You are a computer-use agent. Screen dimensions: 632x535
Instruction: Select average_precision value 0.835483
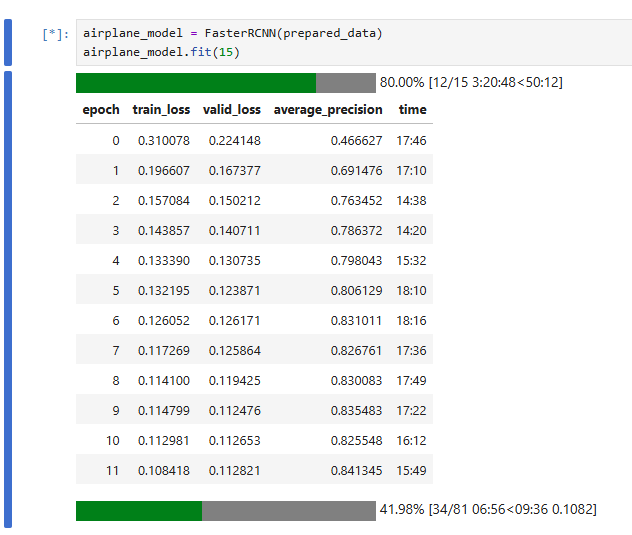pos(356,410)
